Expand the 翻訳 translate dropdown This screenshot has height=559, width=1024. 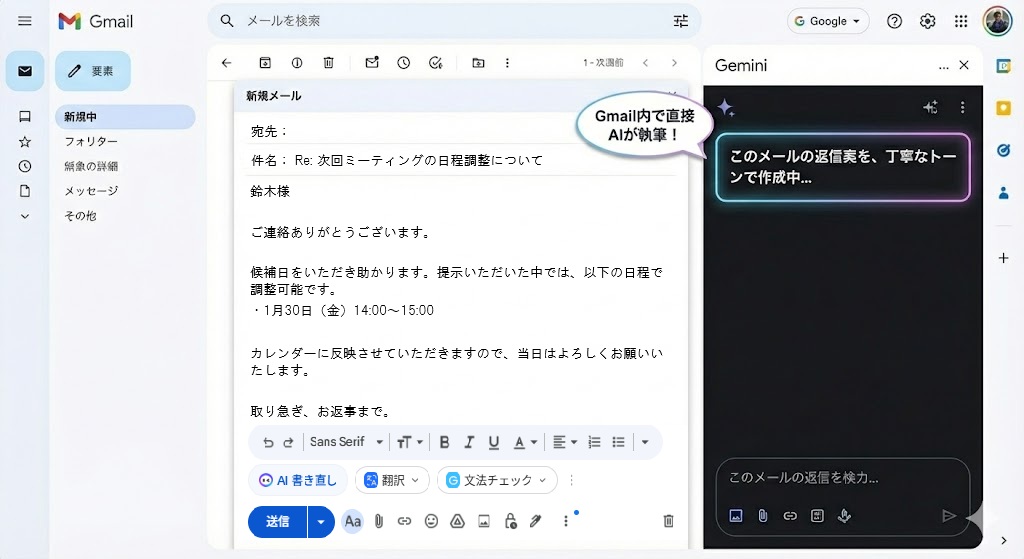(x=392, y=480)
